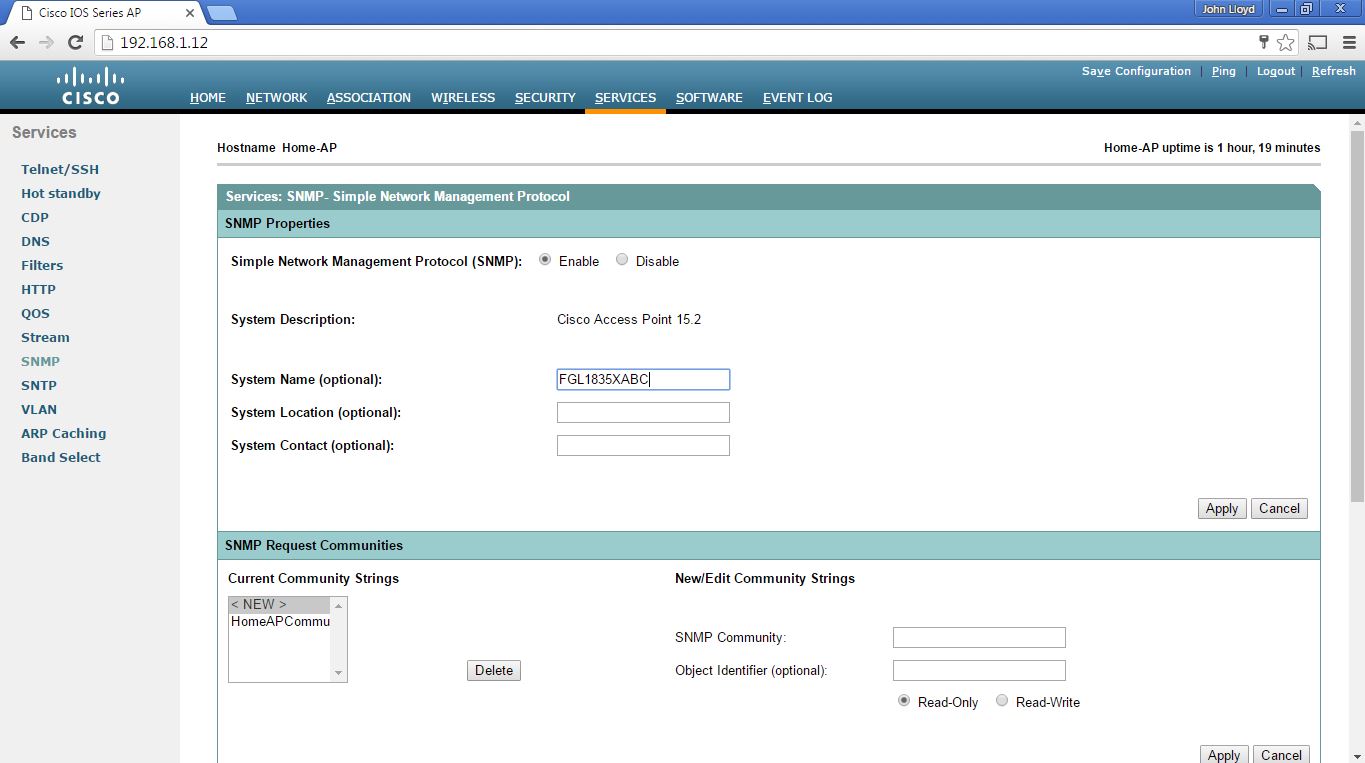Open Band Select services page
1365x763 pixels.
click(x=61, y=457)
